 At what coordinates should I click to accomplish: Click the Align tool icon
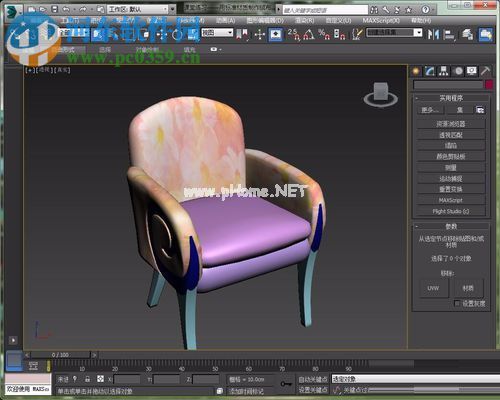pos(450,35)
